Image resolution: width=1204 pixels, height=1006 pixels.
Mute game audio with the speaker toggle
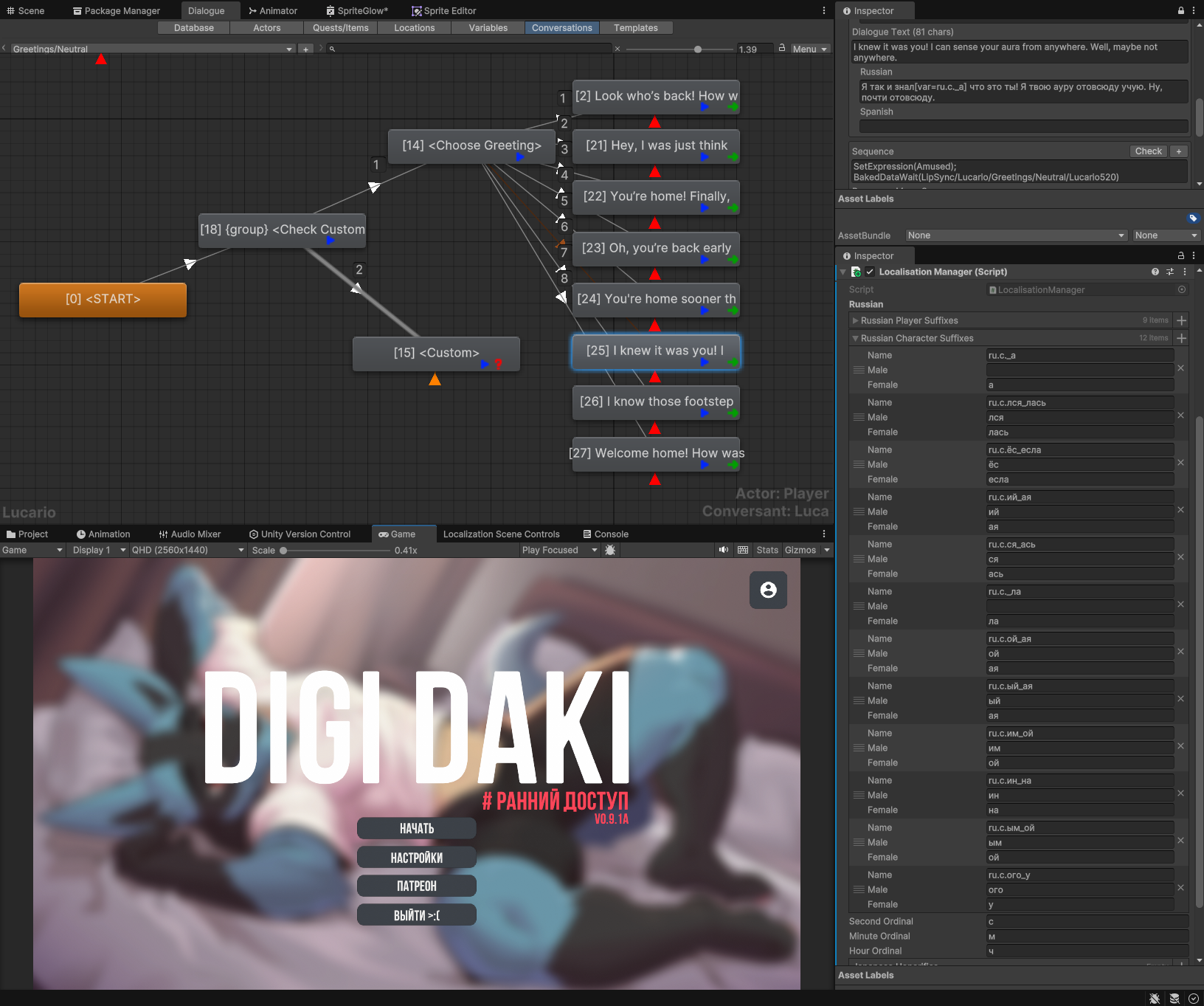(x=724, y=551)
